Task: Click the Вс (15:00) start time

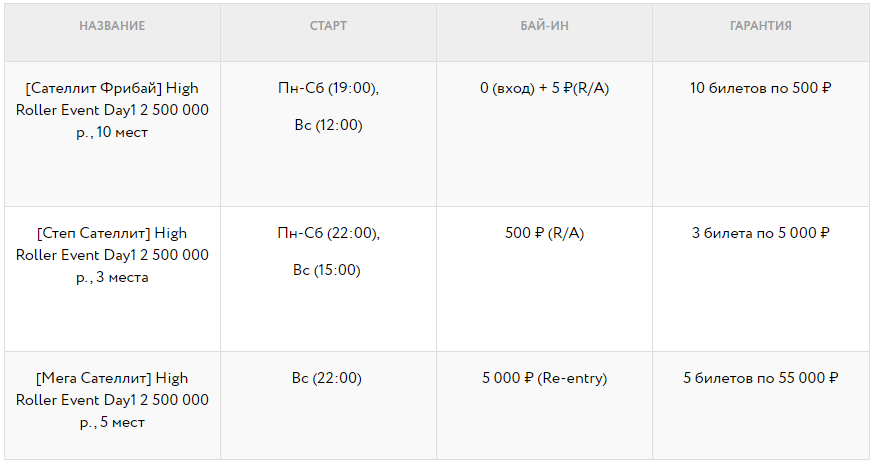Action: point(328,270)
